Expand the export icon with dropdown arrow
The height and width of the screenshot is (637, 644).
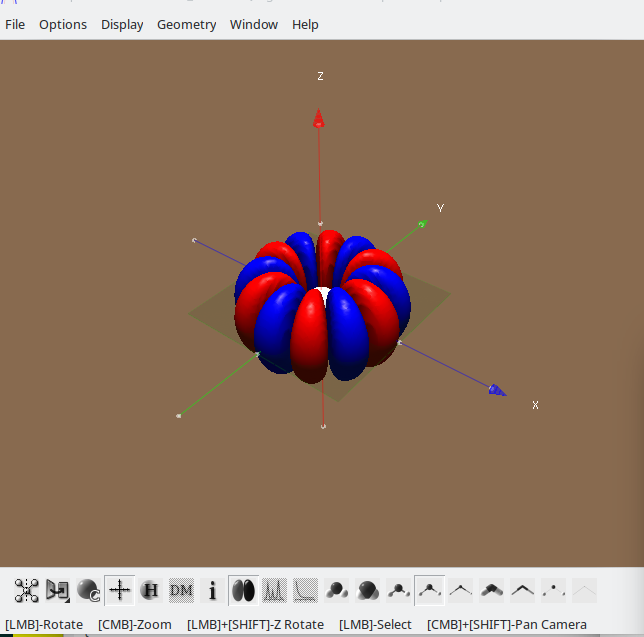[57, 590]
